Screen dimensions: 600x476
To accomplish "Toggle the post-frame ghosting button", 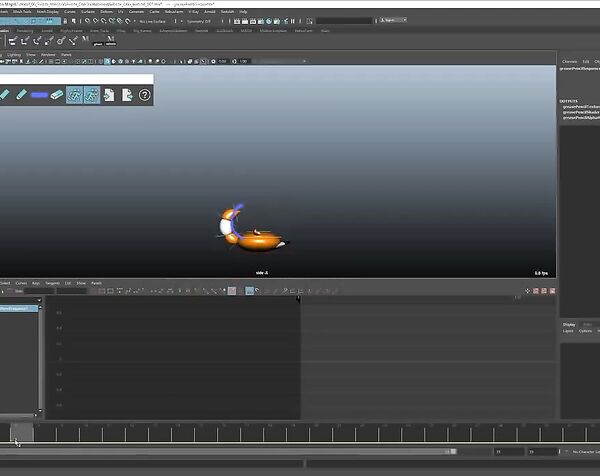I will (92, 95).
